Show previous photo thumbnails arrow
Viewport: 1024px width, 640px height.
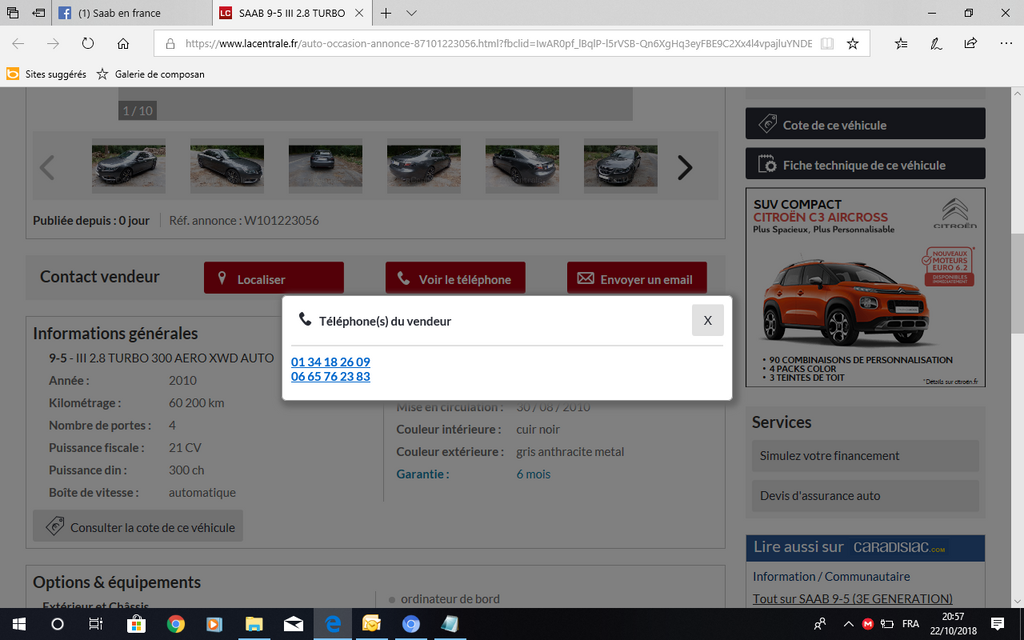47,168
